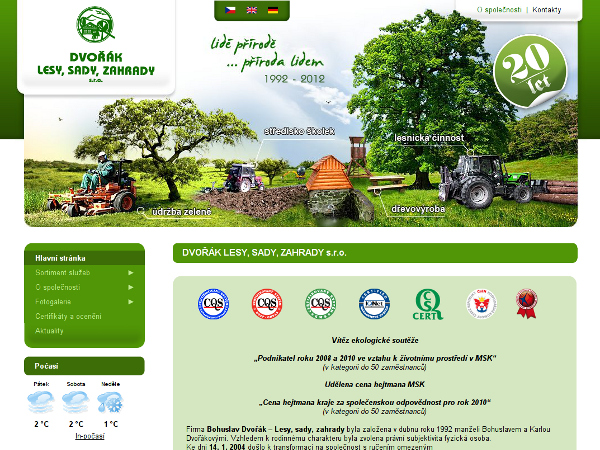
Task: Click the wooden hunting tower in banner
Action: pos(358,157)
